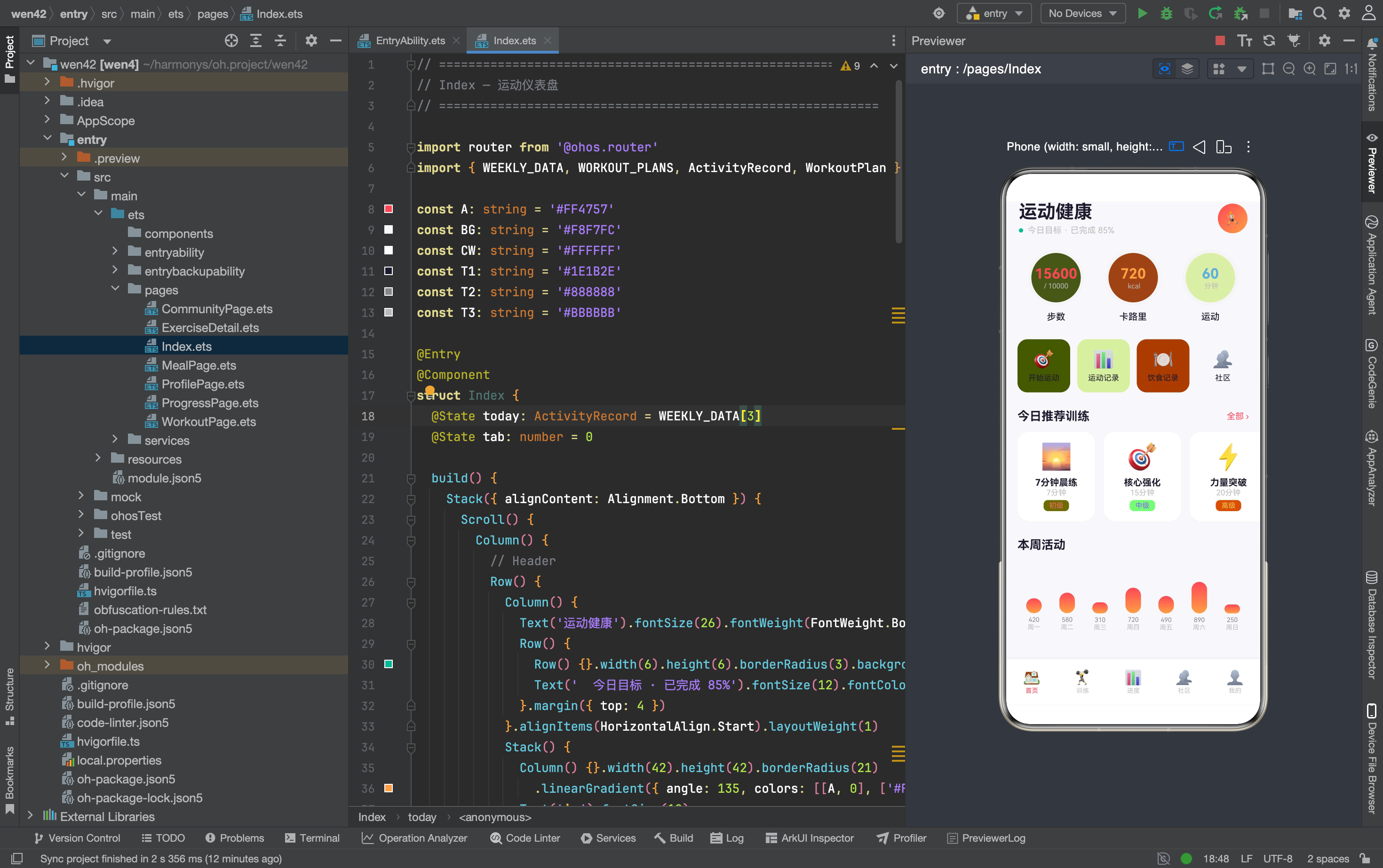
Task: Open the Terminal tool window tab
Action: 312,837
